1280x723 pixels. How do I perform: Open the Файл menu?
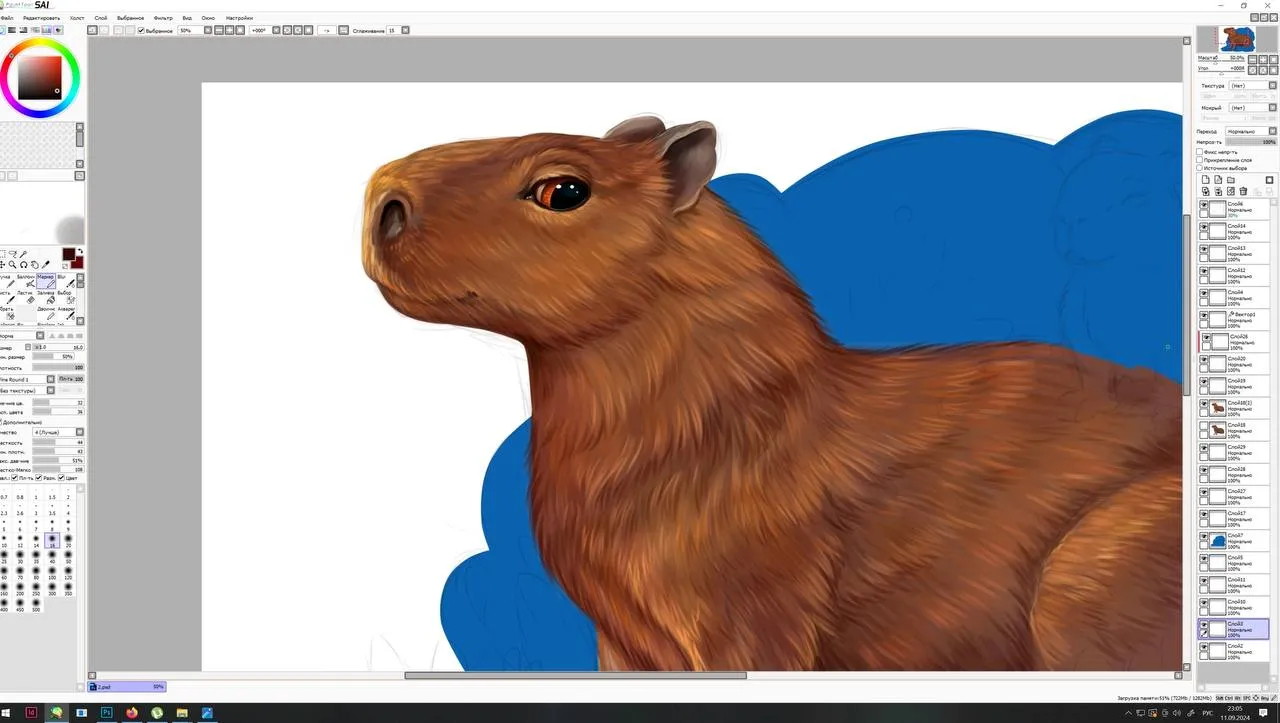pos(8,18)
